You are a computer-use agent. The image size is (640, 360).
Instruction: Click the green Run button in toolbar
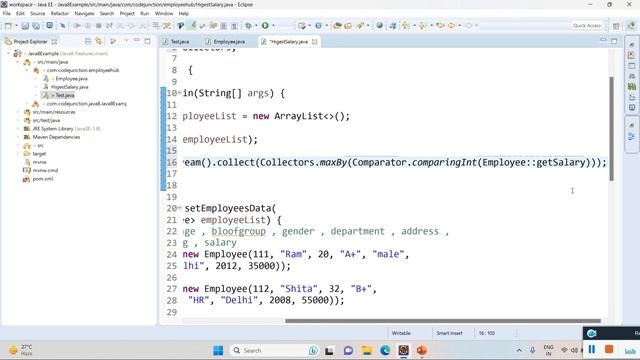[265, 25]
